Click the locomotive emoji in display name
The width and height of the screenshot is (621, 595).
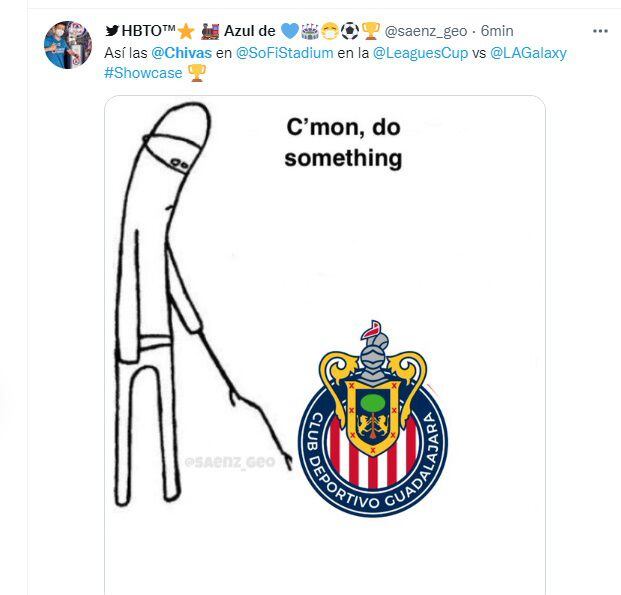click(210, 31)
